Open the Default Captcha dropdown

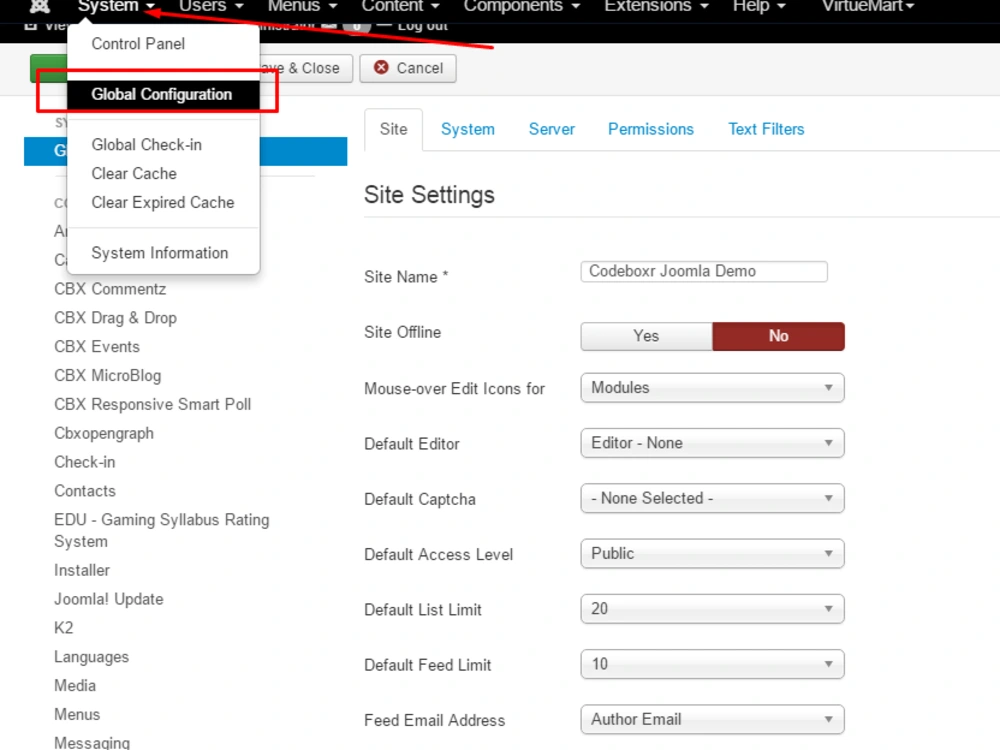[x=712, y=498]
